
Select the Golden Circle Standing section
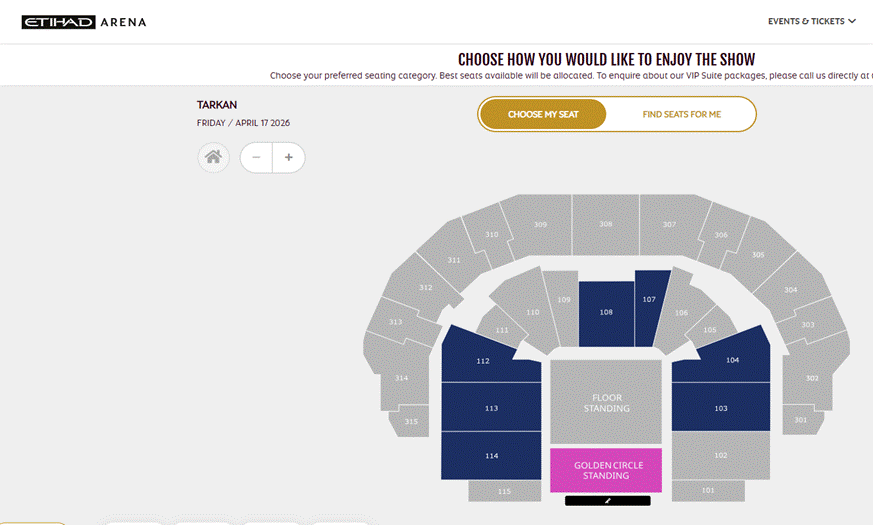[606, 470]
